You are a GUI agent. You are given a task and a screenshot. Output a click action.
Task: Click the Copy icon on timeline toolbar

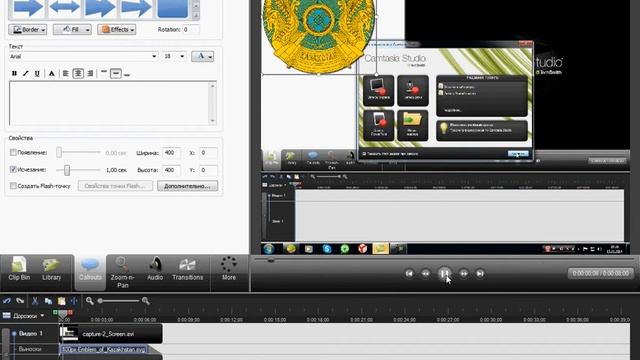click(x=48, y=301)
